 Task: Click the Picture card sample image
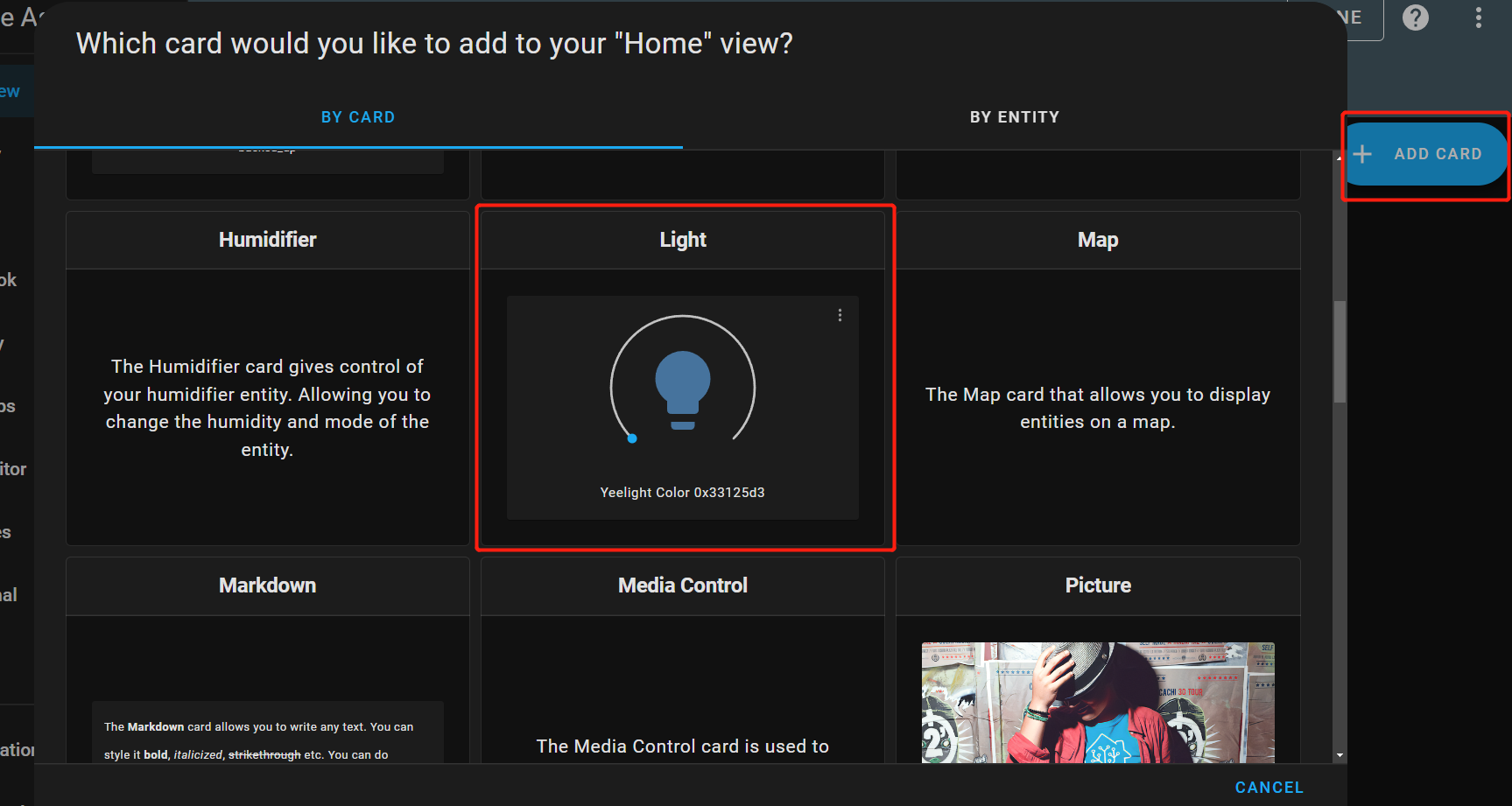coord(1098,703)
